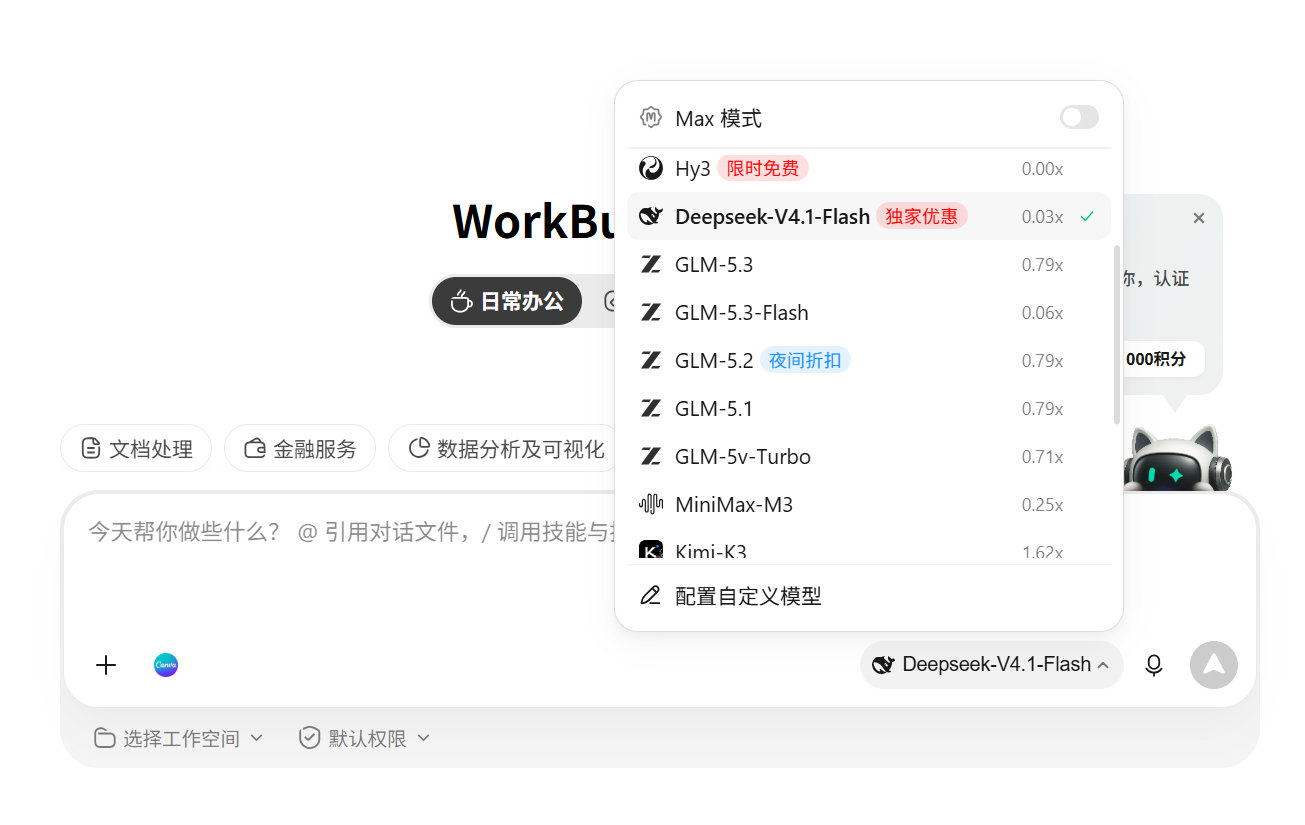Click the Max 模式 hexagon icon

[x=651, y=118]
